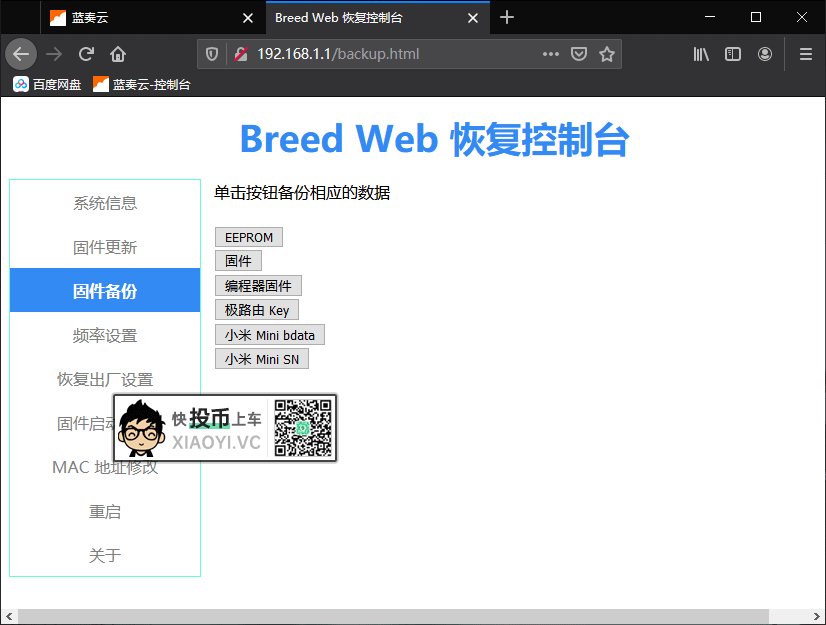Back up the 极路由 Key data

[x=257, y=310]
